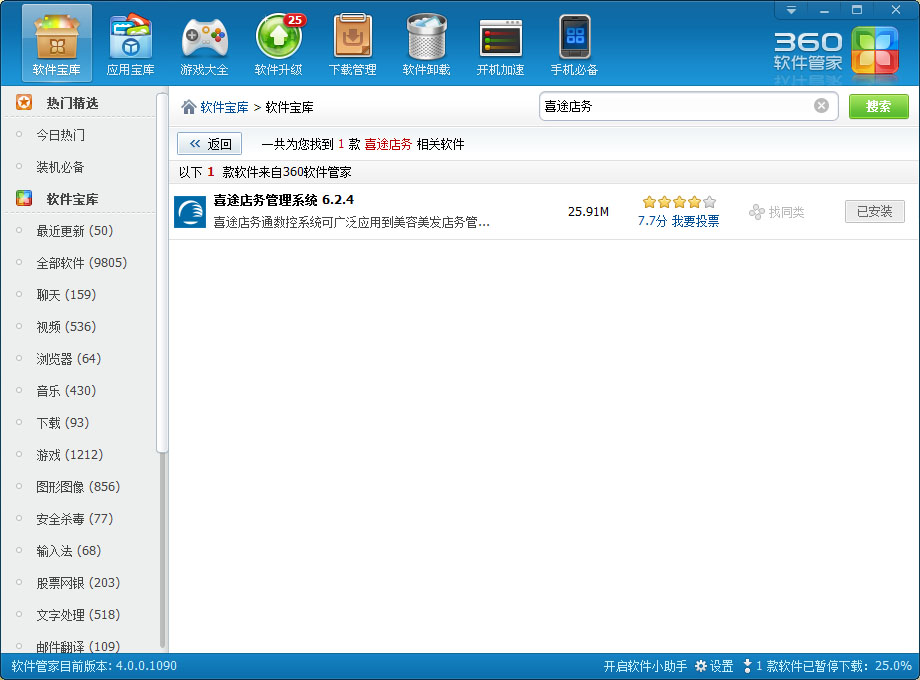
Task: Select 浏览器 (64) category
Action: 69,358
